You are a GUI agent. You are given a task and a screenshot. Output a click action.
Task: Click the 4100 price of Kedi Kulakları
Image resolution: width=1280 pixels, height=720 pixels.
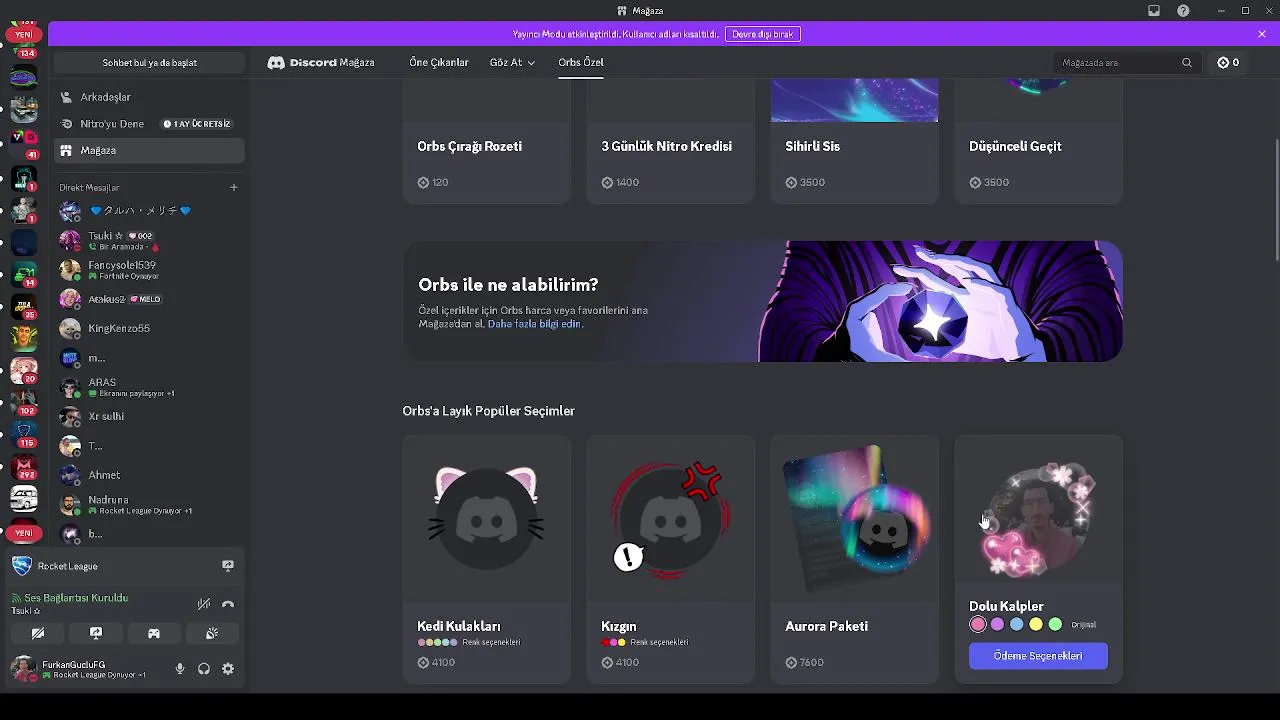coord(436,662)
